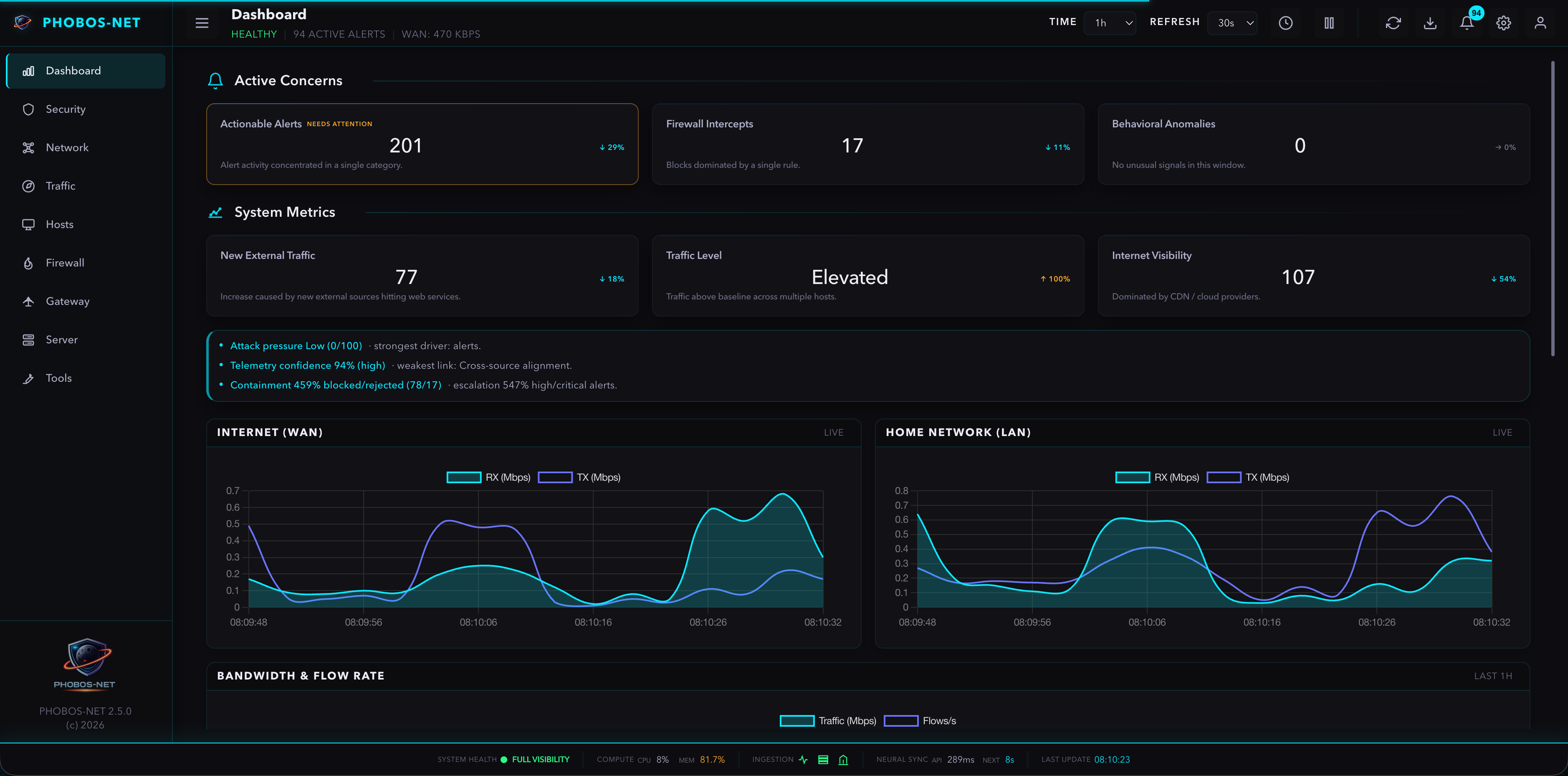
Task: Click the refresh arrows icon
Action: (1393, 23)
